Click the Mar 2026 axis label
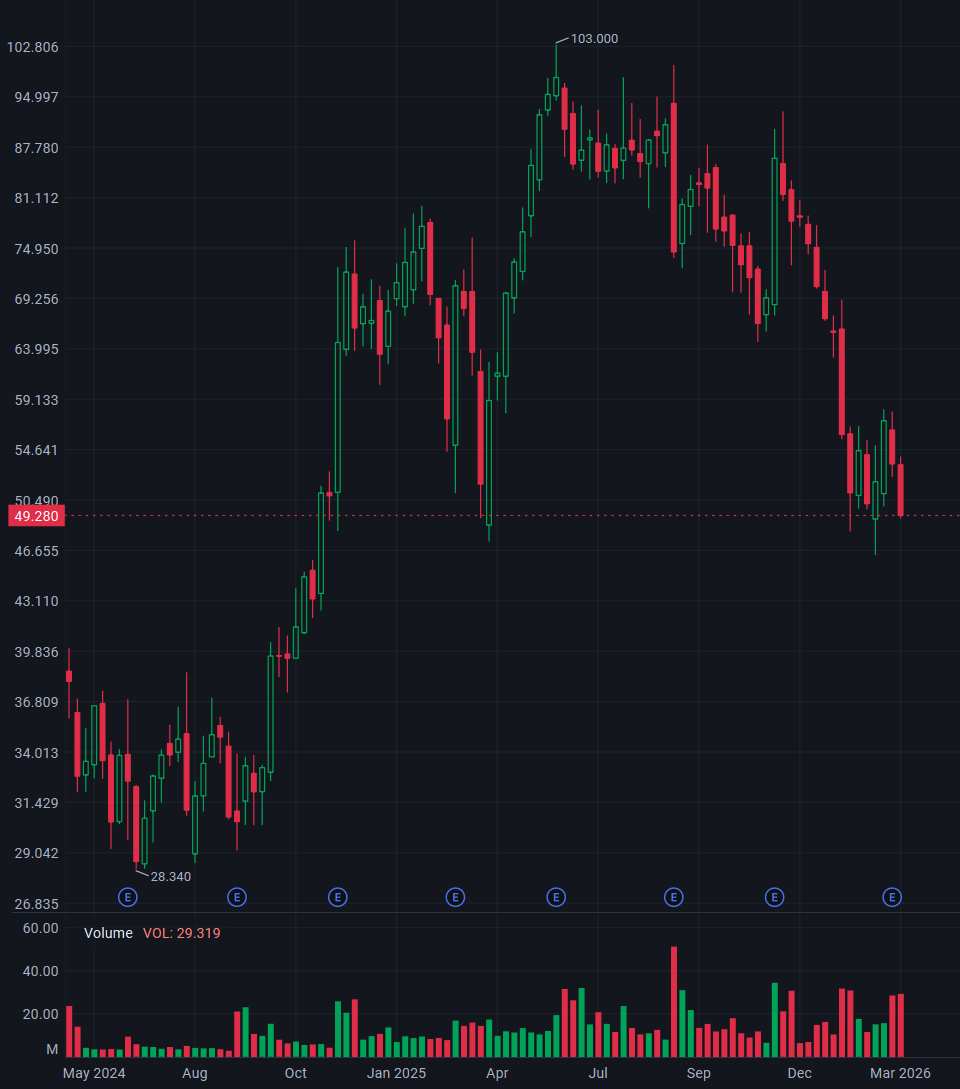The image size is (960, 1089). click(899, 1072)
